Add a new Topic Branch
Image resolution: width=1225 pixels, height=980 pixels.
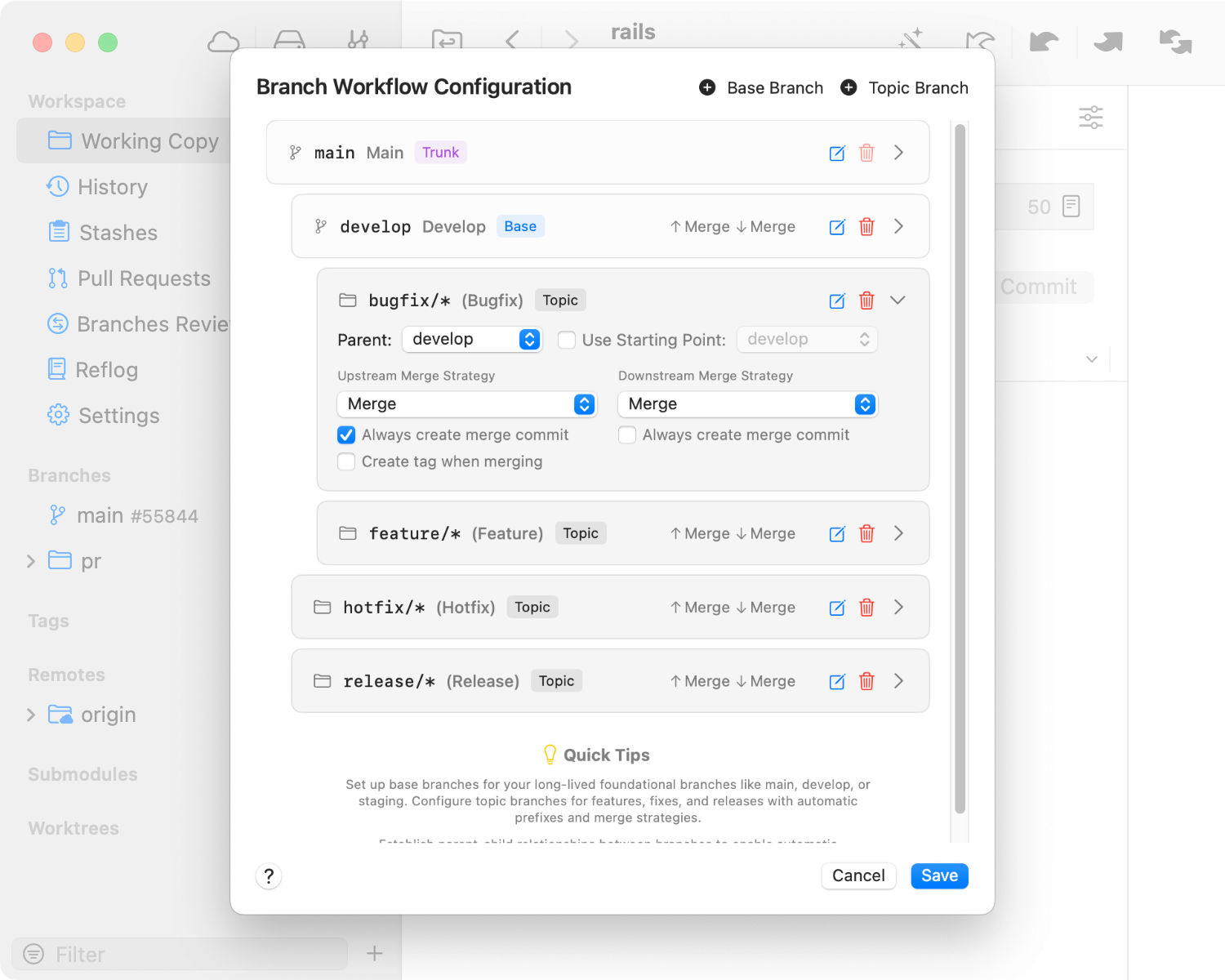click(x=904, y=87)
